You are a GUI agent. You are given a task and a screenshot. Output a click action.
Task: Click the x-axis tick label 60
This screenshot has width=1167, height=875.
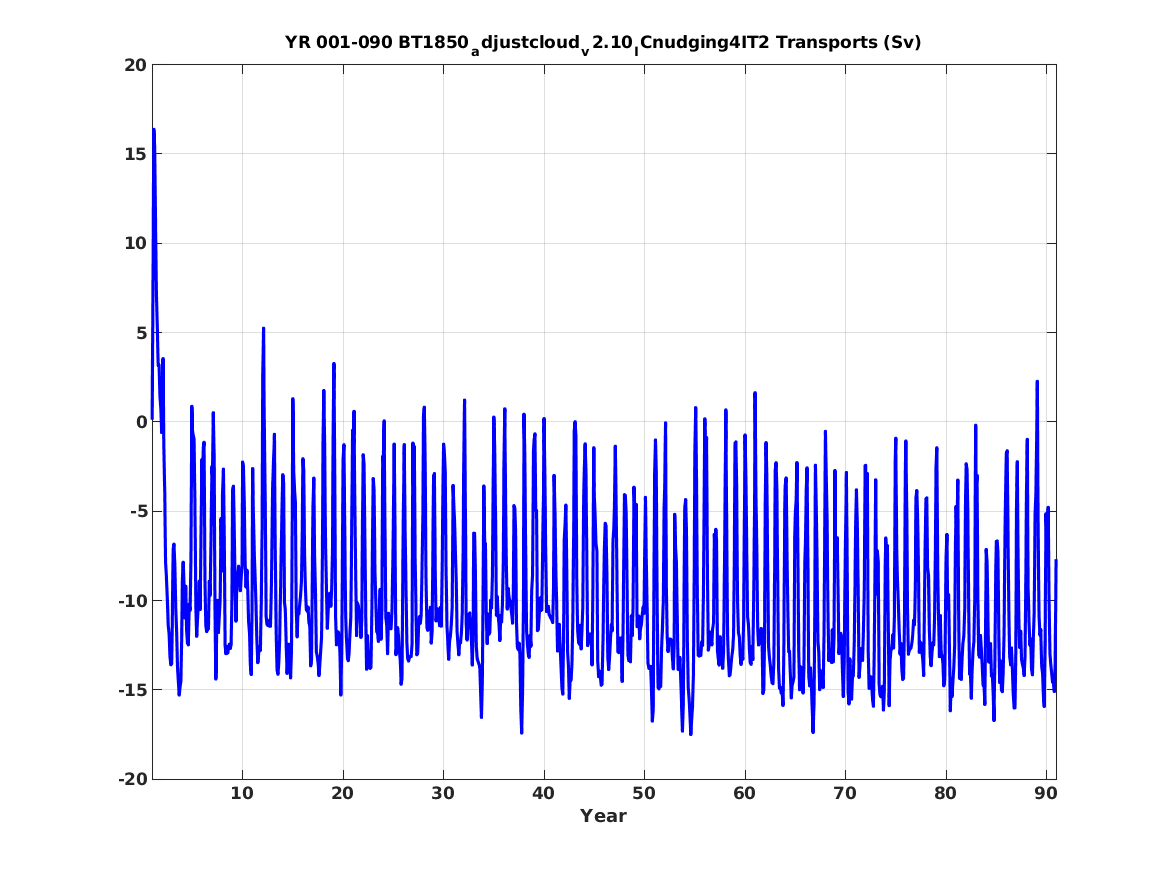click(744, 793)
